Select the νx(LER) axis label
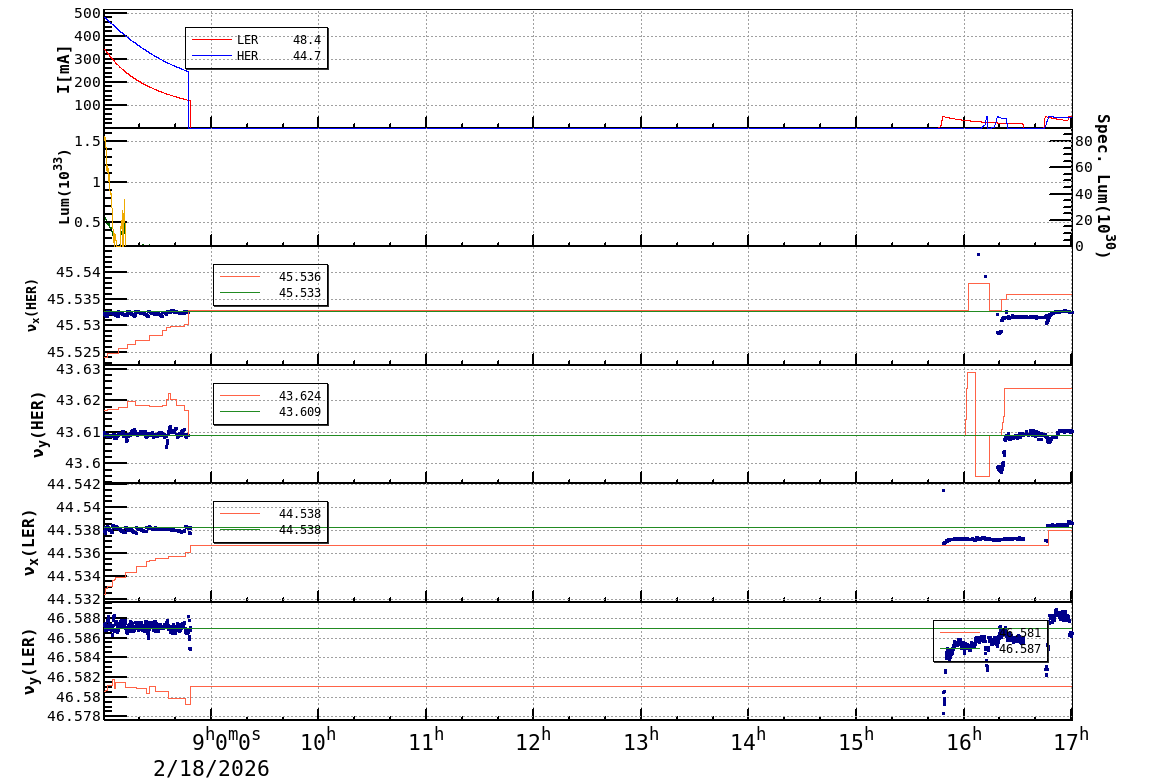The width and height of the screenshot is (1154, 782). [32, 542]
